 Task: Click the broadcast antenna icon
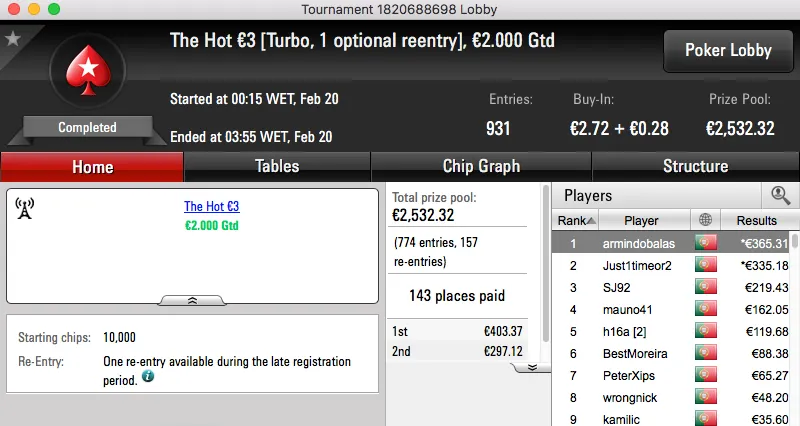[x=26, y=208]
